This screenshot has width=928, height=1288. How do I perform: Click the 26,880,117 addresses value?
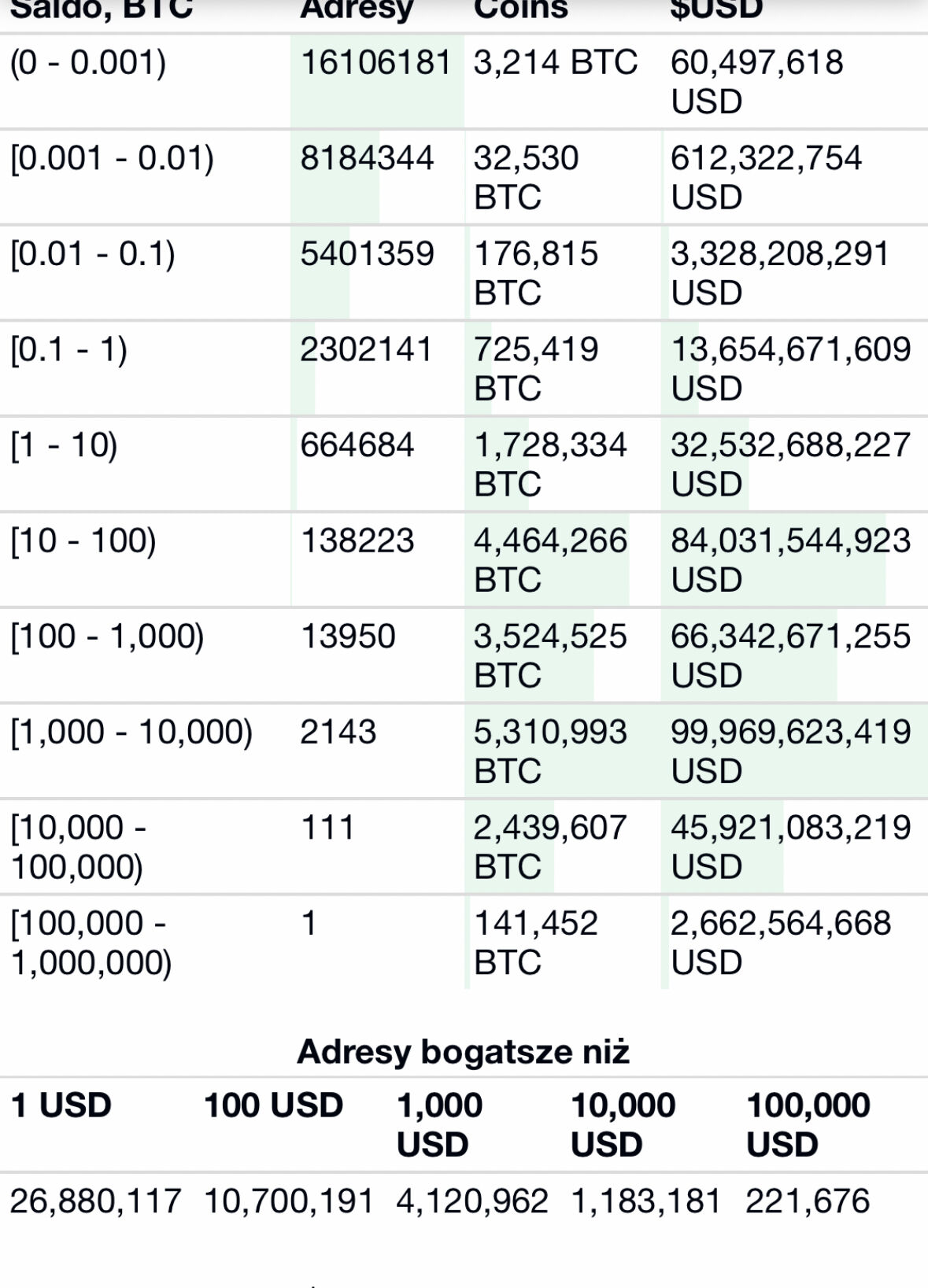[x=95, y=1201]
